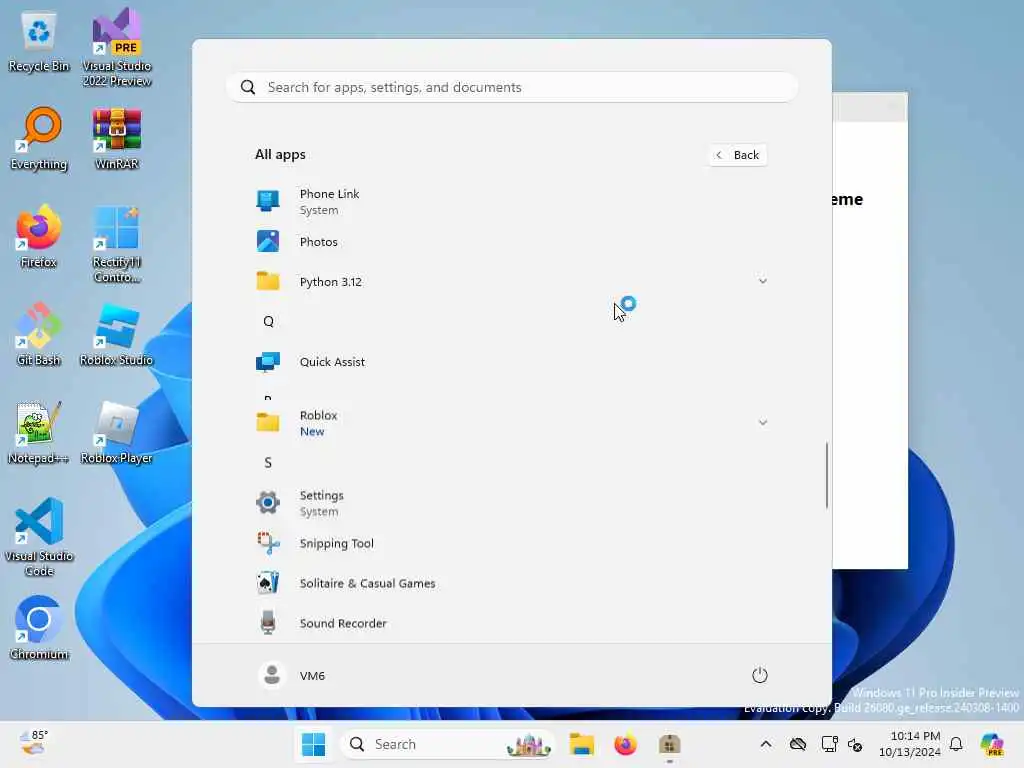Viewport: 1024px width, 768px height.
Task: Click the "Sound Recorder" label
Action: tap(343, 623)
